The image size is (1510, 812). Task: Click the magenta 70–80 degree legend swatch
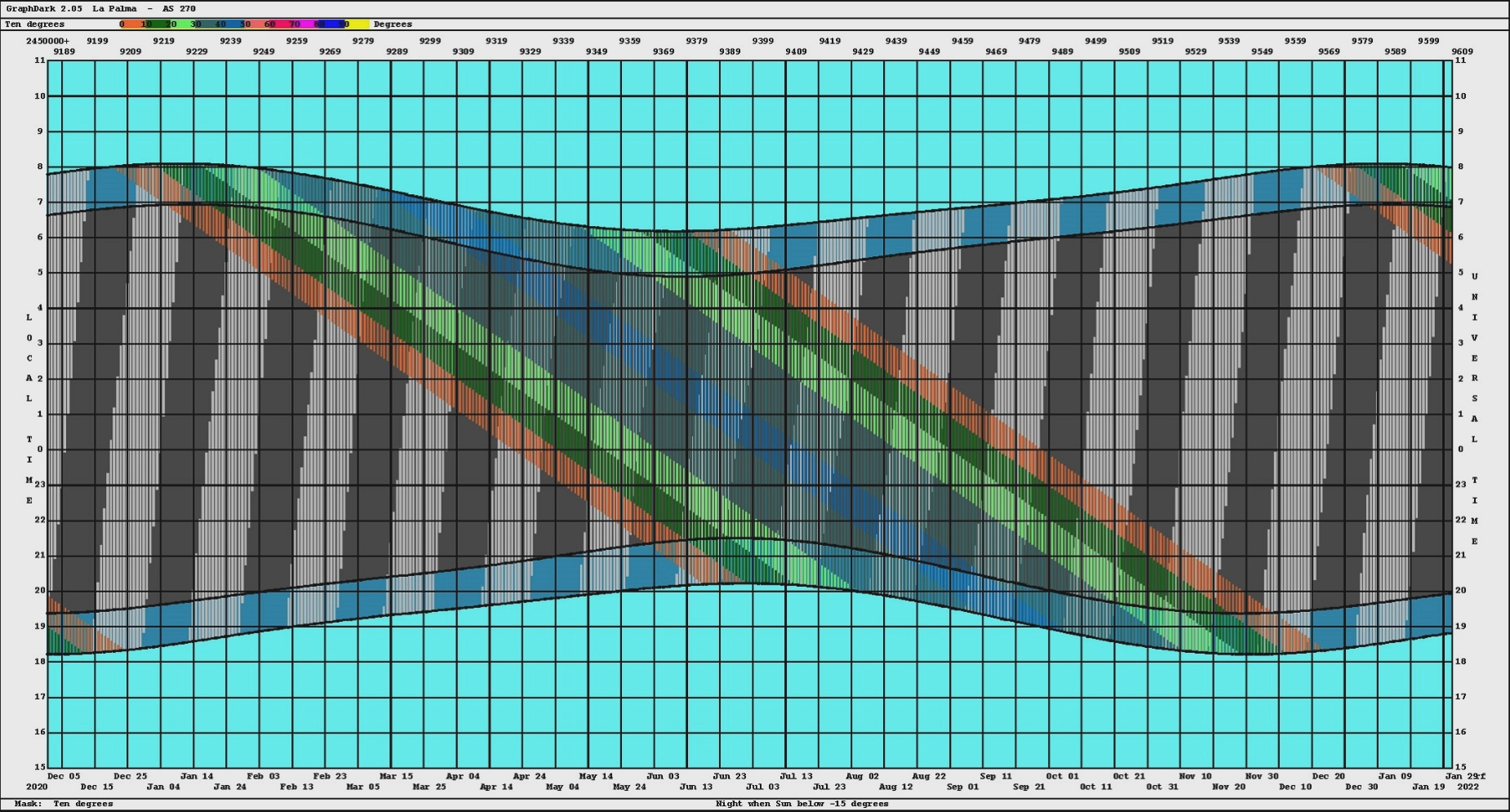pyautogui.click(x=306, y=24)
